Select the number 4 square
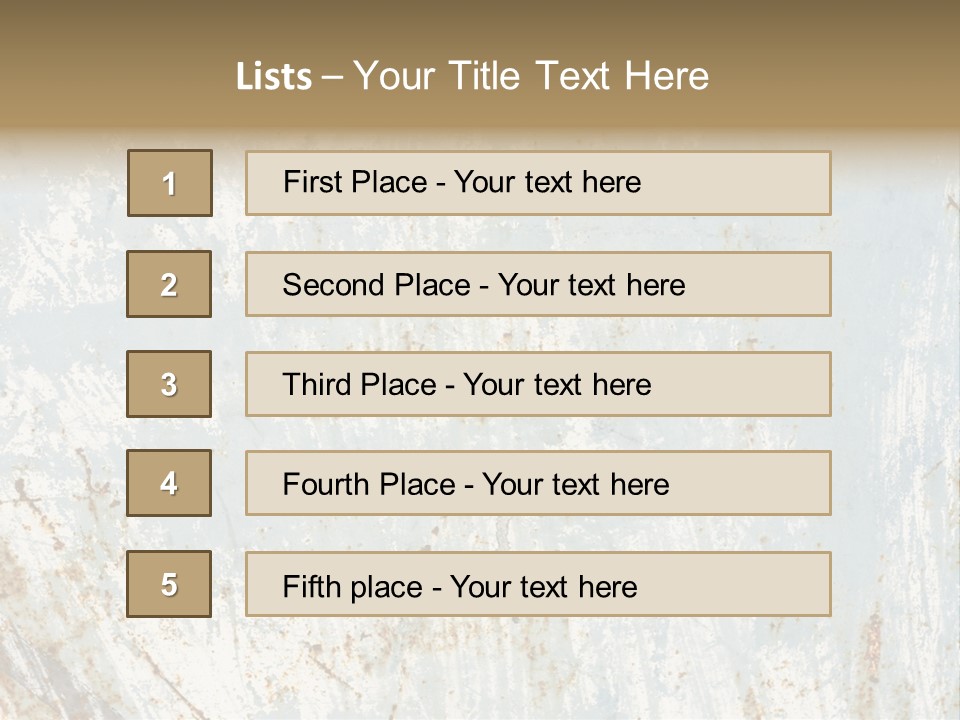This screenshot has height=720, width=960. tap(169, 483)
